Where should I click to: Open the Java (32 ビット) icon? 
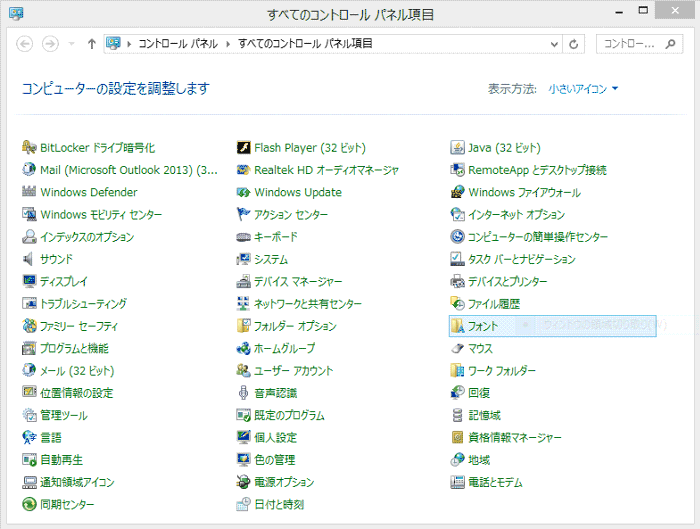tap(457, 147)
